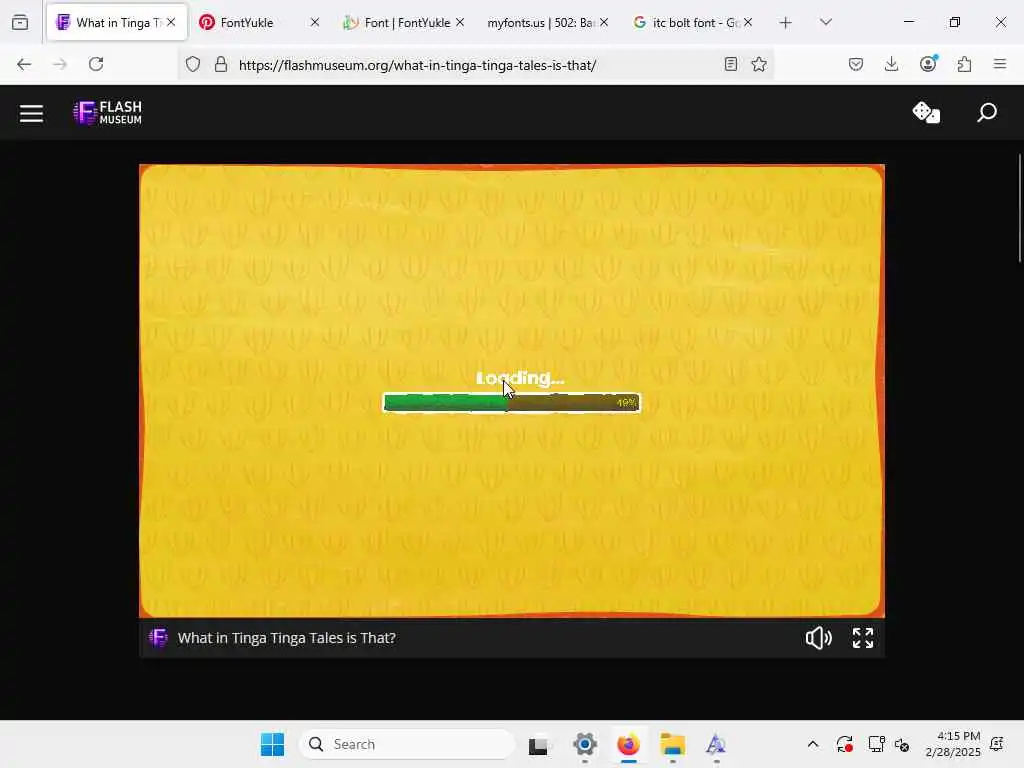The width and height of the screenshot is (1024, 768).
Task: Expand the list all tabs dropdown
Action: point(826,22)
